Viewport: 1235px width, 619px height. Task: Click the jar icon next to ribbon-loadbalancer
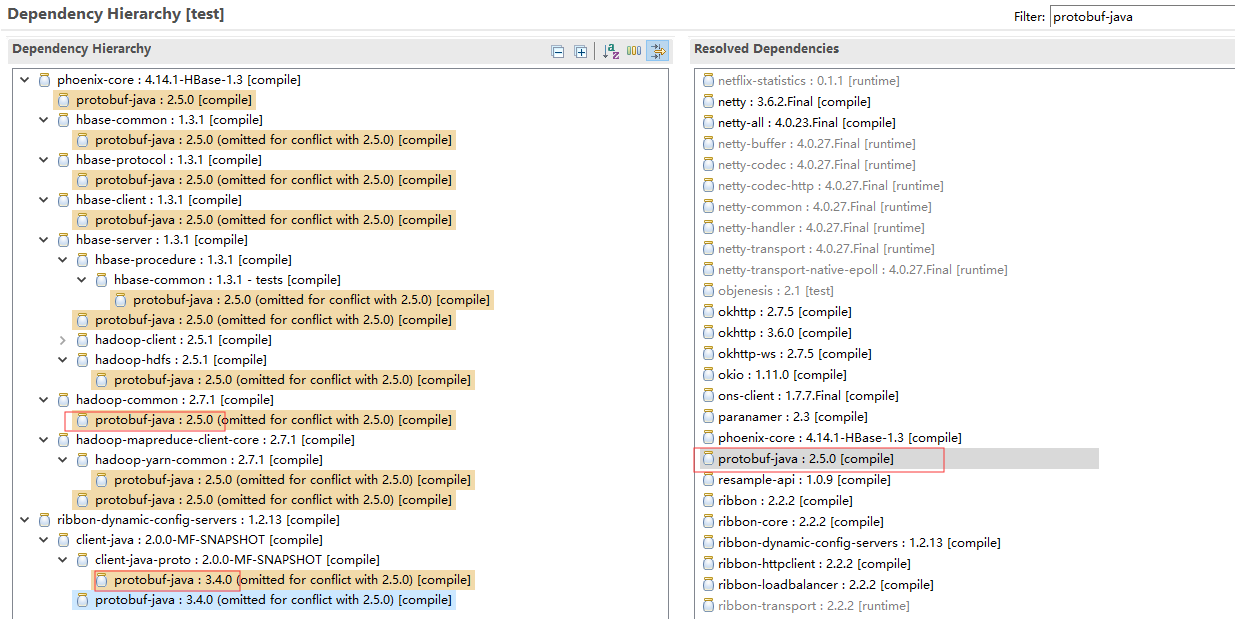click(x=708, y=585)
